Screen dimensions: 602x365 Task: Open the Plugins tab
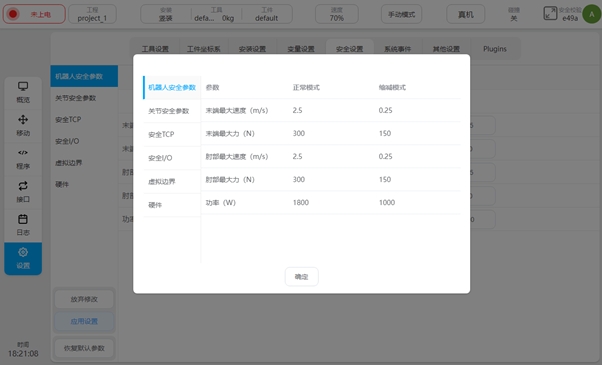[494, 49]
